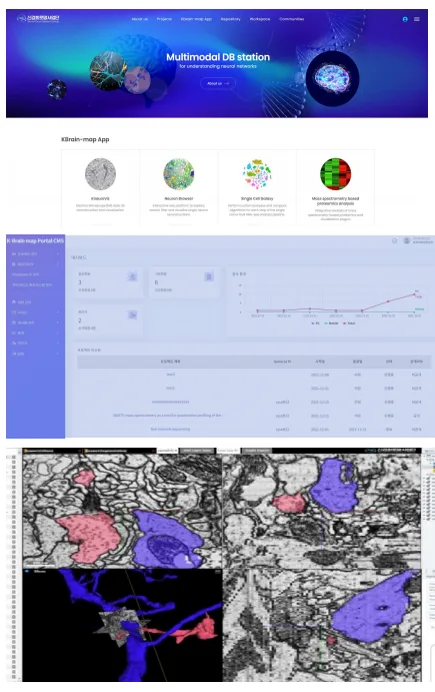Open the KNeuroViz app icon

pos(100,174)
